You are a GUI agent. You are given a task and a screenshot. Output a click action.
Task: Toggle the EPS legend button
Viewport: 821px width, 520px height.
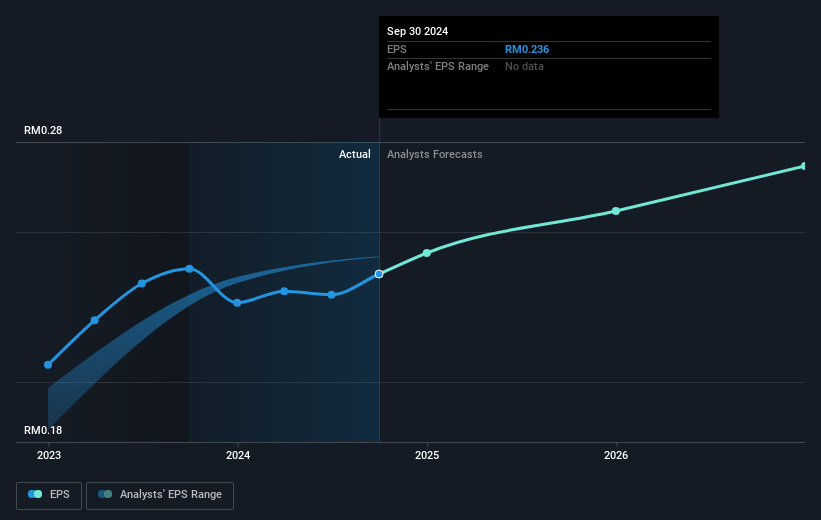49,495
